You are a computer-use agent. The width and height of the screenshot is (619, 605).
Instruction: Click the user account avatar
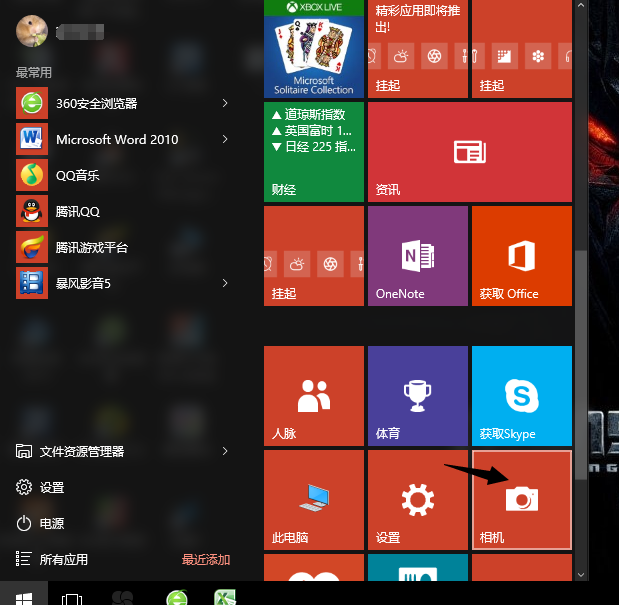(x=32, y=31)
